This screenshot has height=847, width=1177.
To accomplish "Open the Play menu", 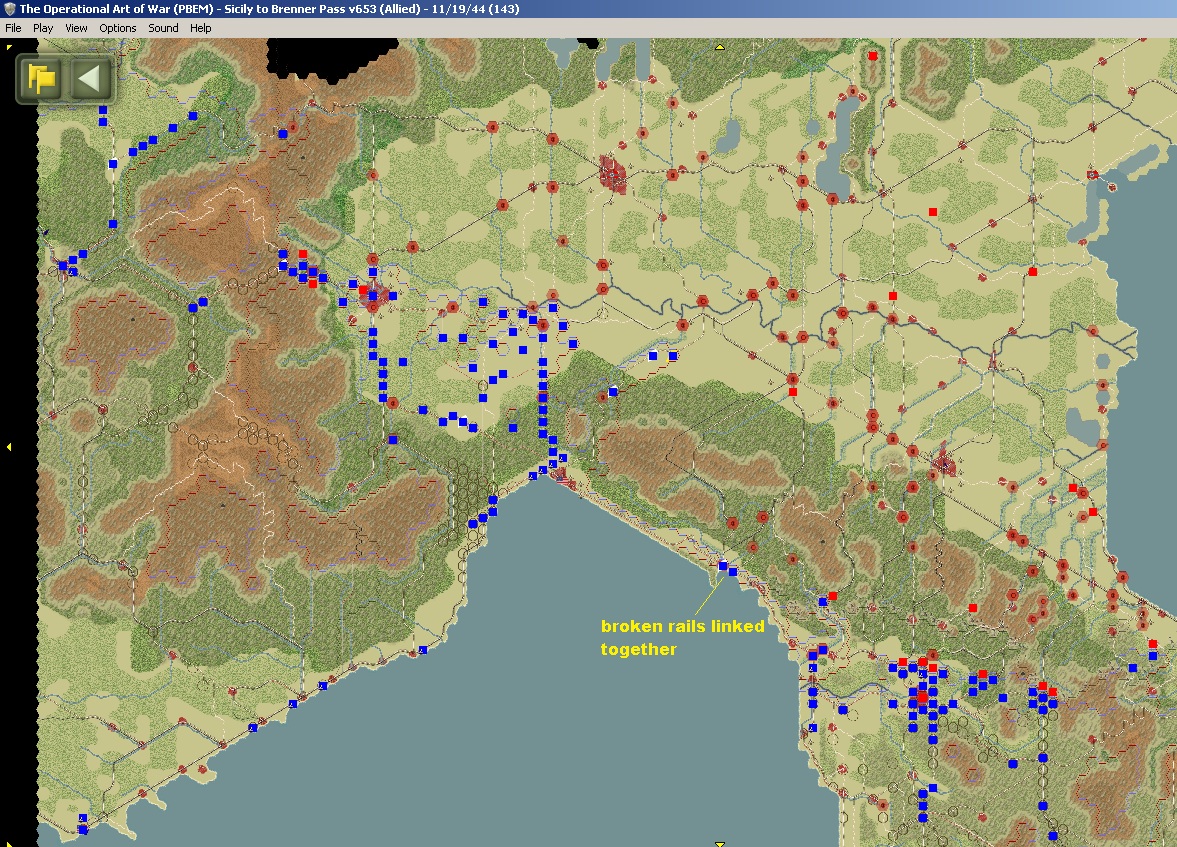I will coord(43,28).
